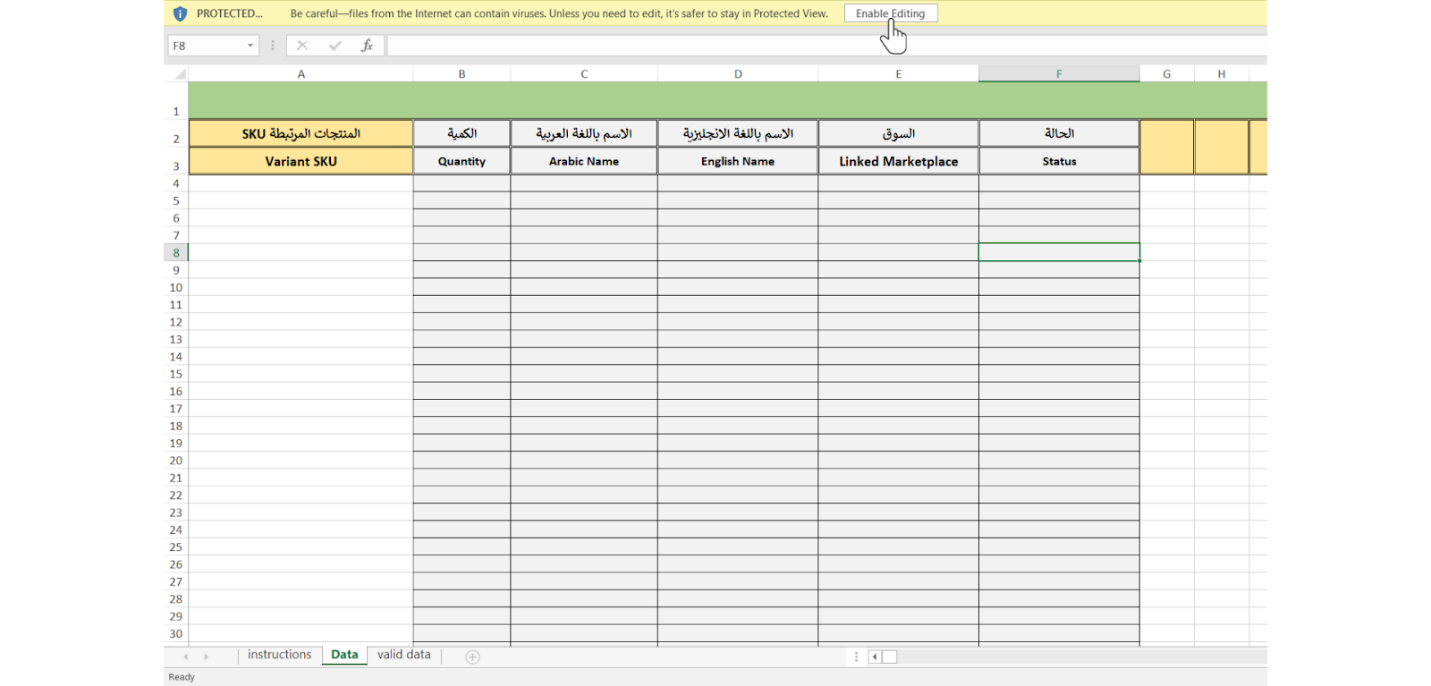Screen dimensions: 1431x686
Task: Click the الكمية header cell
Action: click(x=462, y=134)
